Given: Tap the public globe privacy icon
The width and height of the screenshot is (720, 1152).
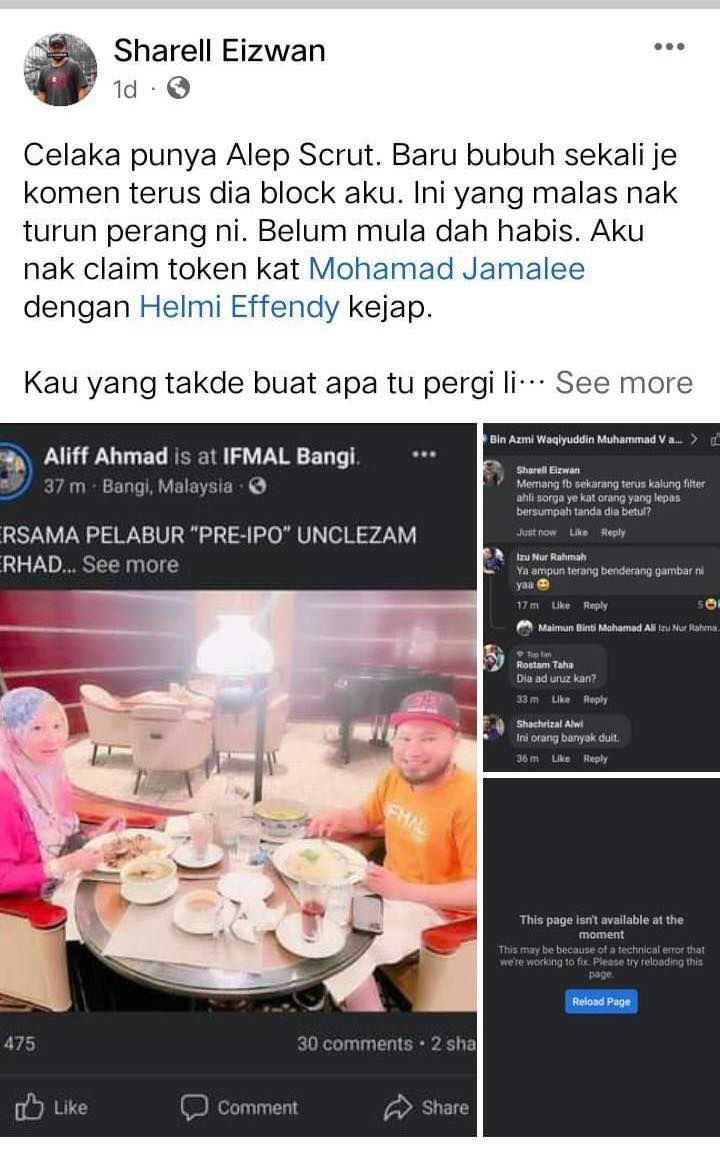Looking at the screenshot, I should tap(179, 89).
